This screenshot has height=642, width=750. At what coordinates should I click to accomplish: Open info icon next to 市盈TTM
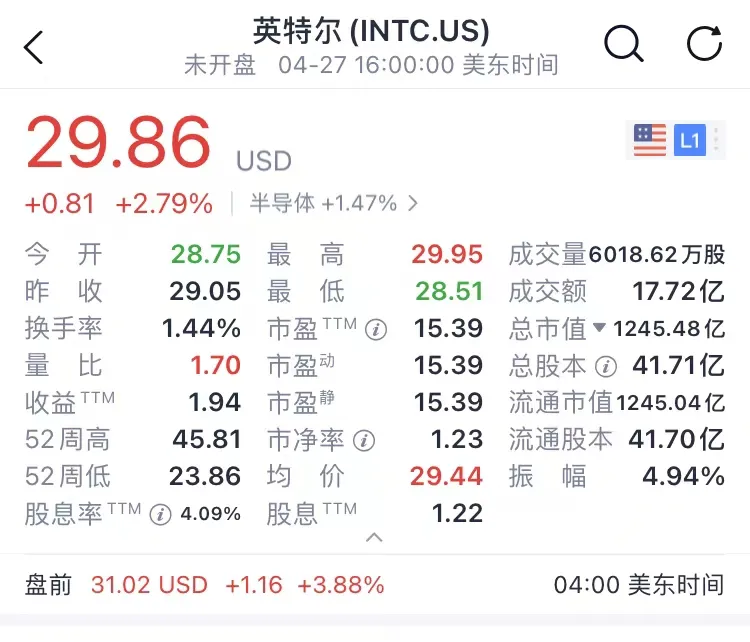coord(375,330)
